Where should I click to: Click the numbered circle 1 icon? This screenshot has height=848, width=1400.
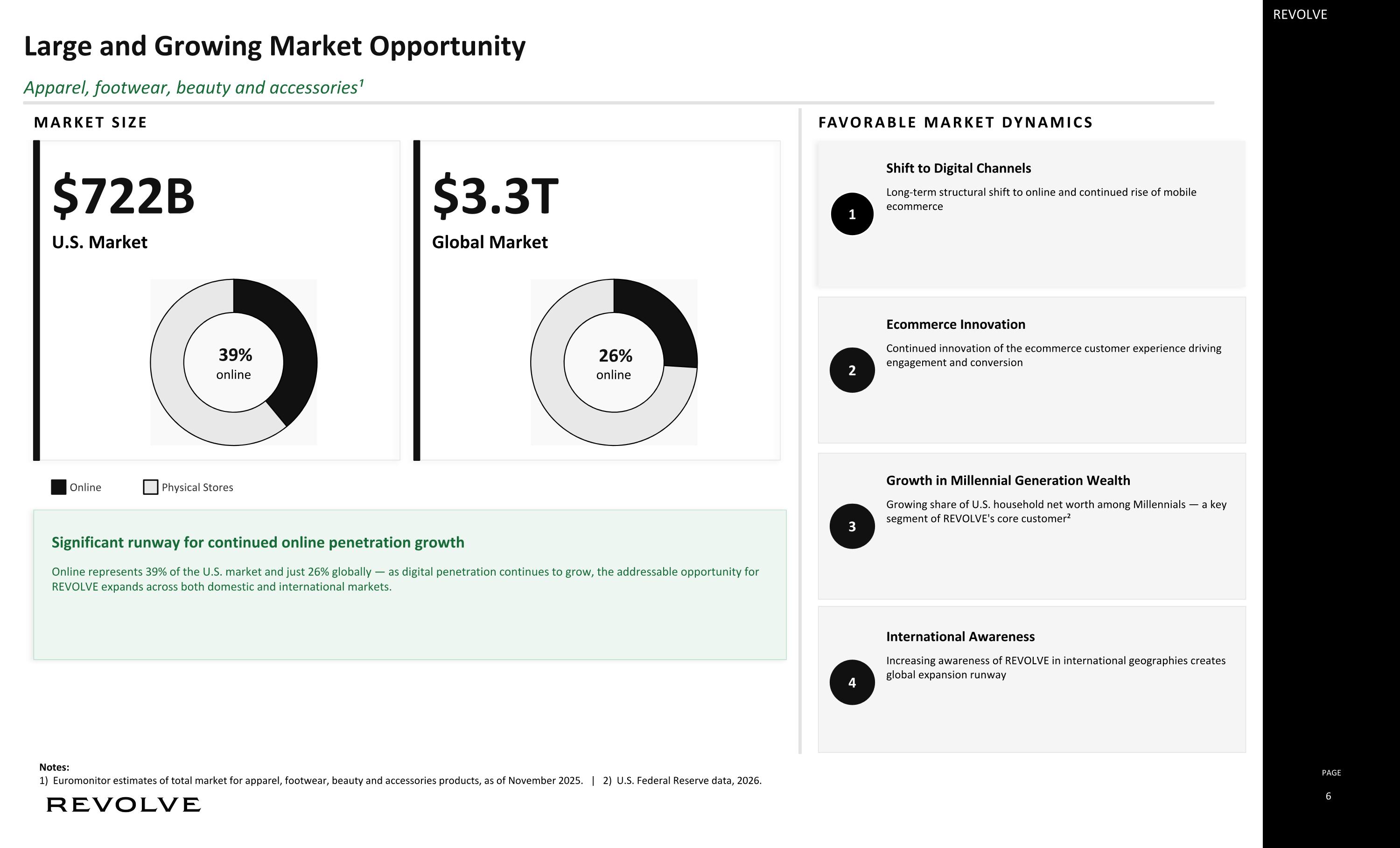tap(852, 214)
